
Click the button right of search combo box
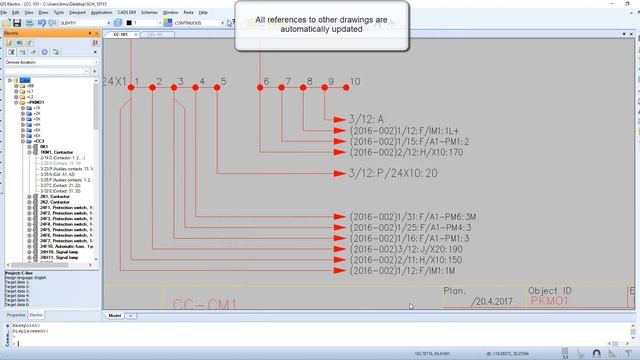point(94,71)
